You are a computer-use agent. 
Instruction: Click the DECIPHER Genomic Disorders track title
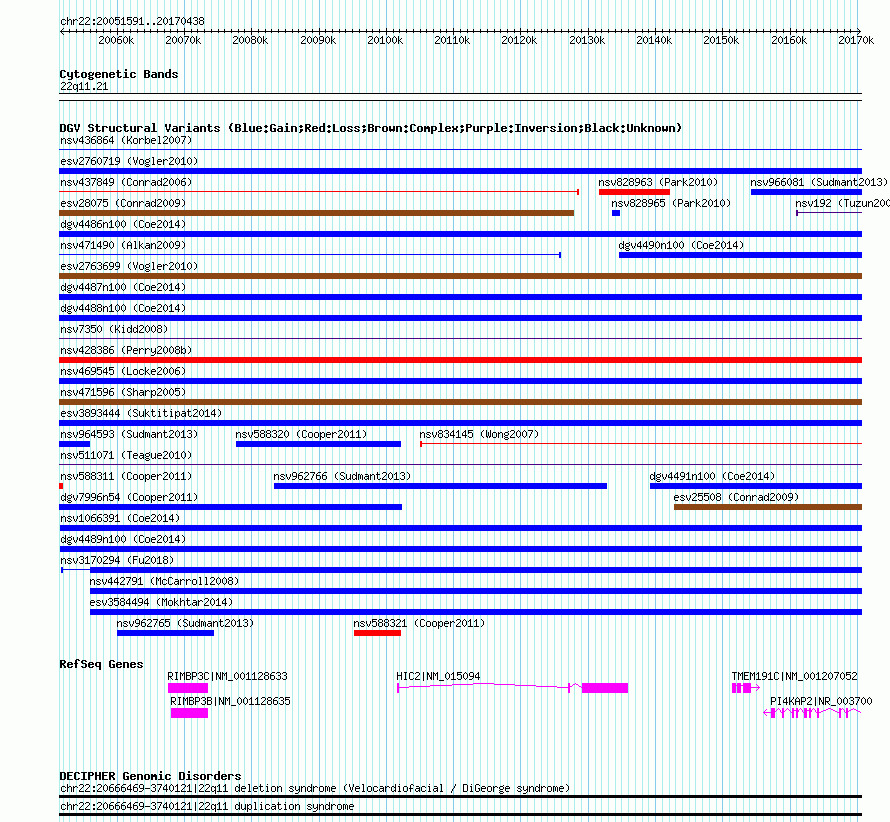[150, 776]
